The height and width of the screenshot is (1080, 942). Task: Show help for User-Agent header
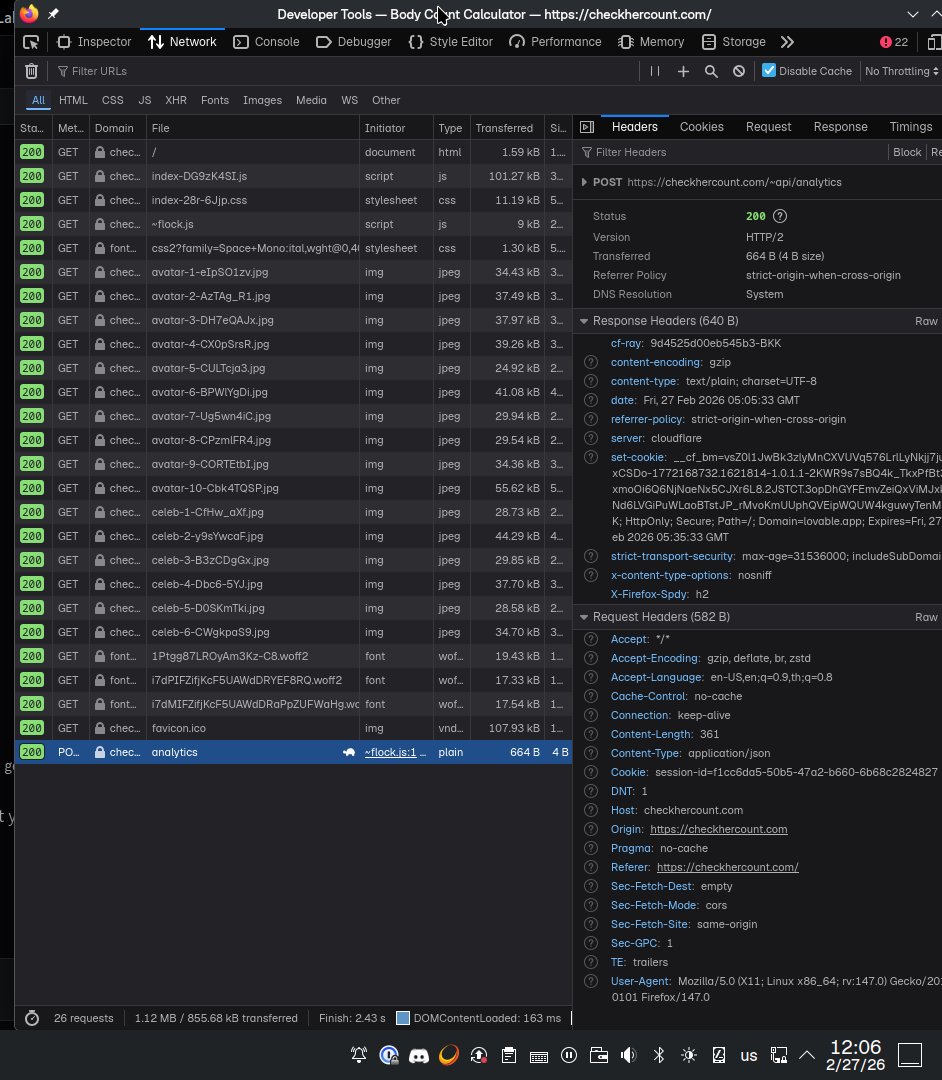[x=591, y=981]
